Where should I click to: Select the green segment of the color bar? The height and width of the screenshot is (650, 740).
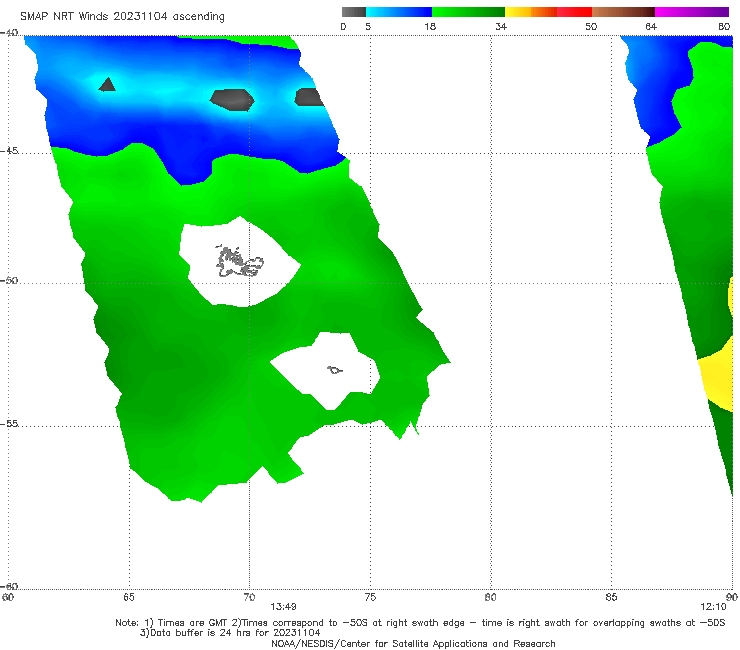click(x=468, y=12)
